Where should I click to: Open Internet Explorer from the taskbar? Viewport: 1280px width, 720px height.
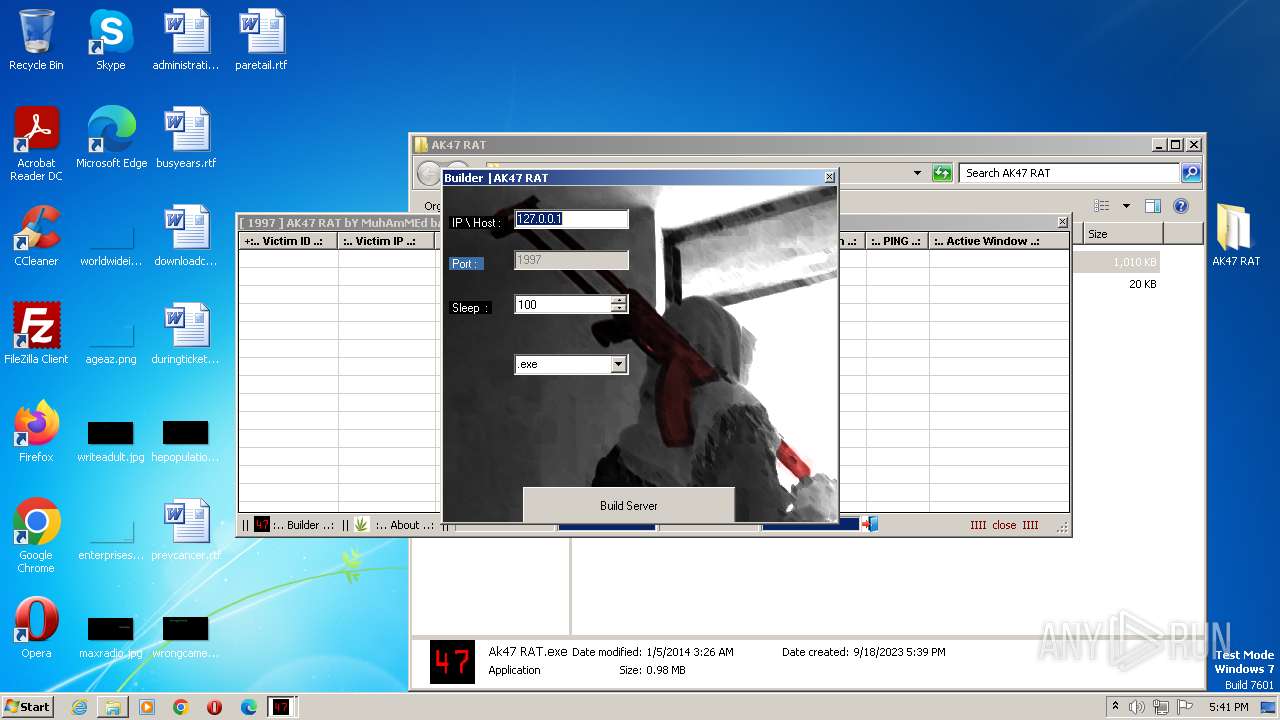point(79,707)
